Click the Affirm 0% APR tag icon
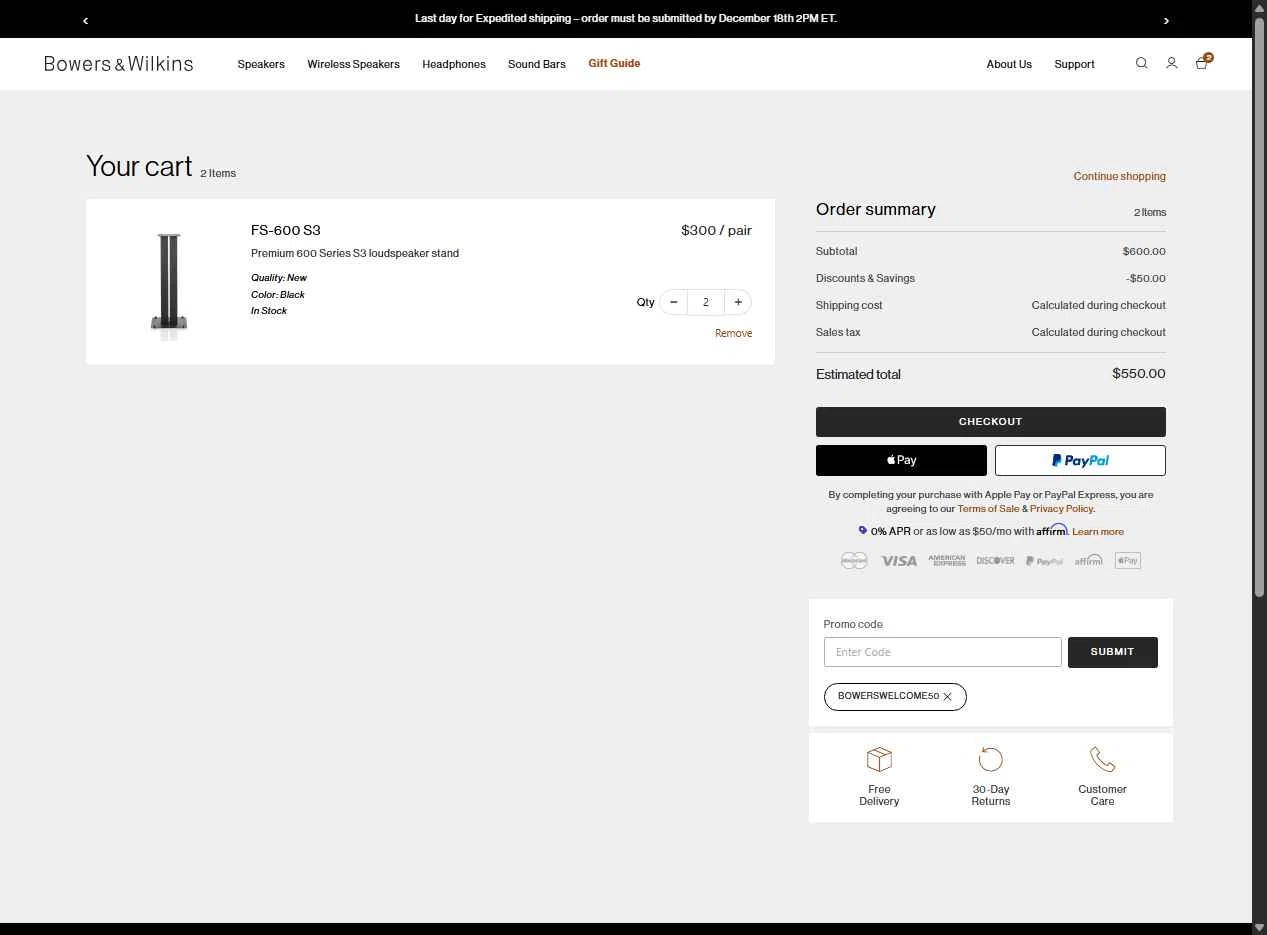 [862, 531]
